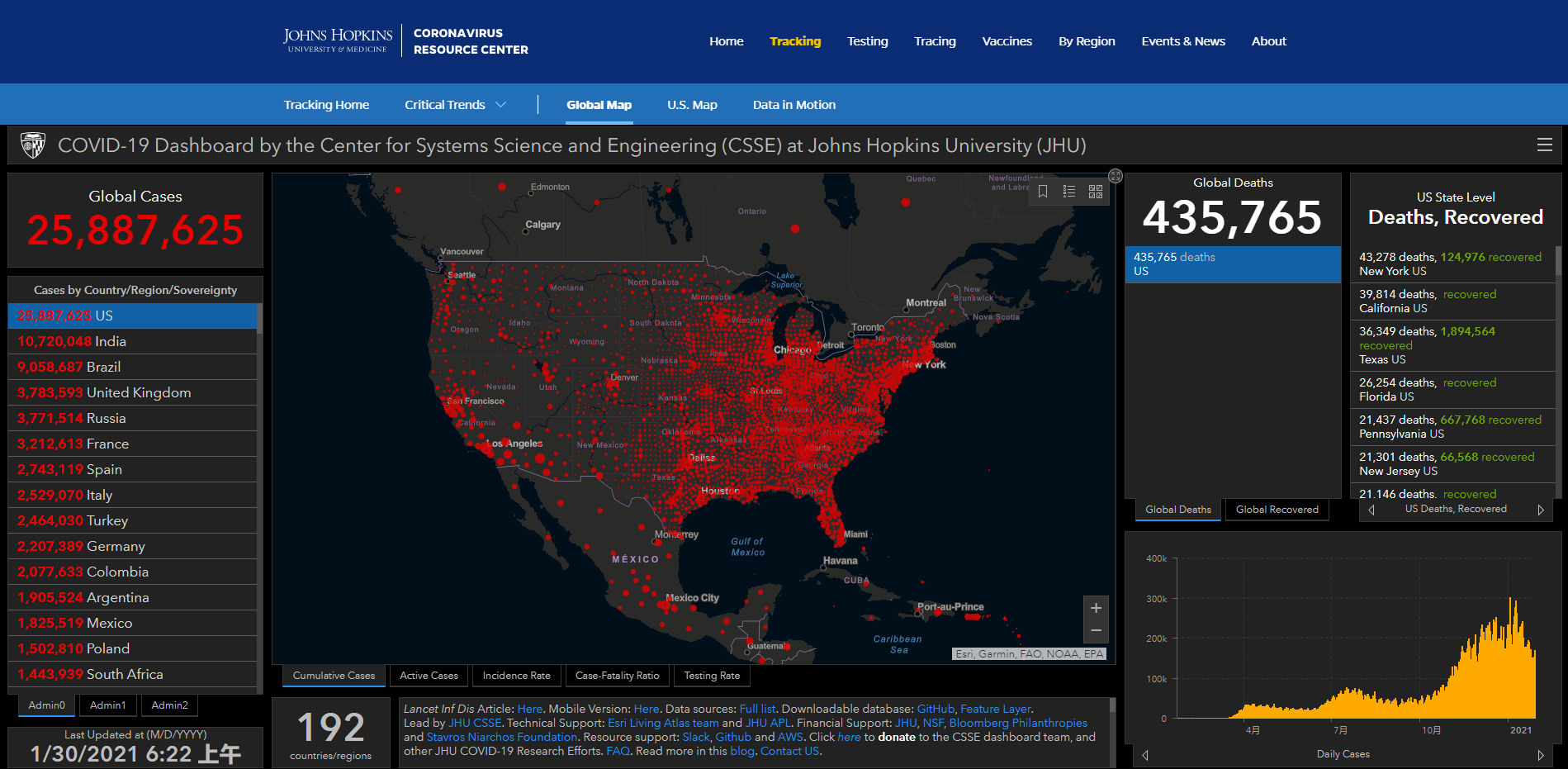Image resolution: width=1568 pixels, height=769 pixels.
Task: Select India in the cases list
Action: [132, 341]
